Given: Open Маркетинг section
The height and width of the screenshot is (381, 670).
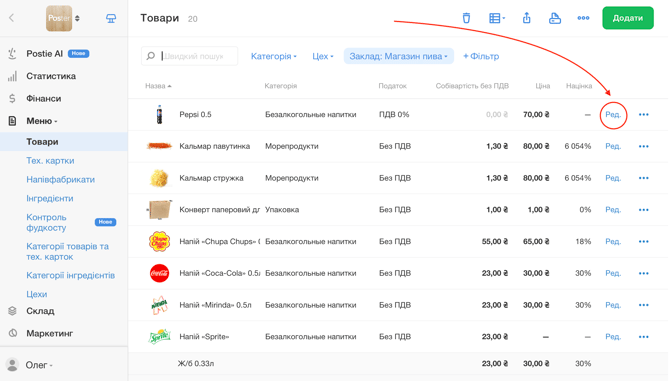Looking at the screenshot, I should click(x=50, y=333).
